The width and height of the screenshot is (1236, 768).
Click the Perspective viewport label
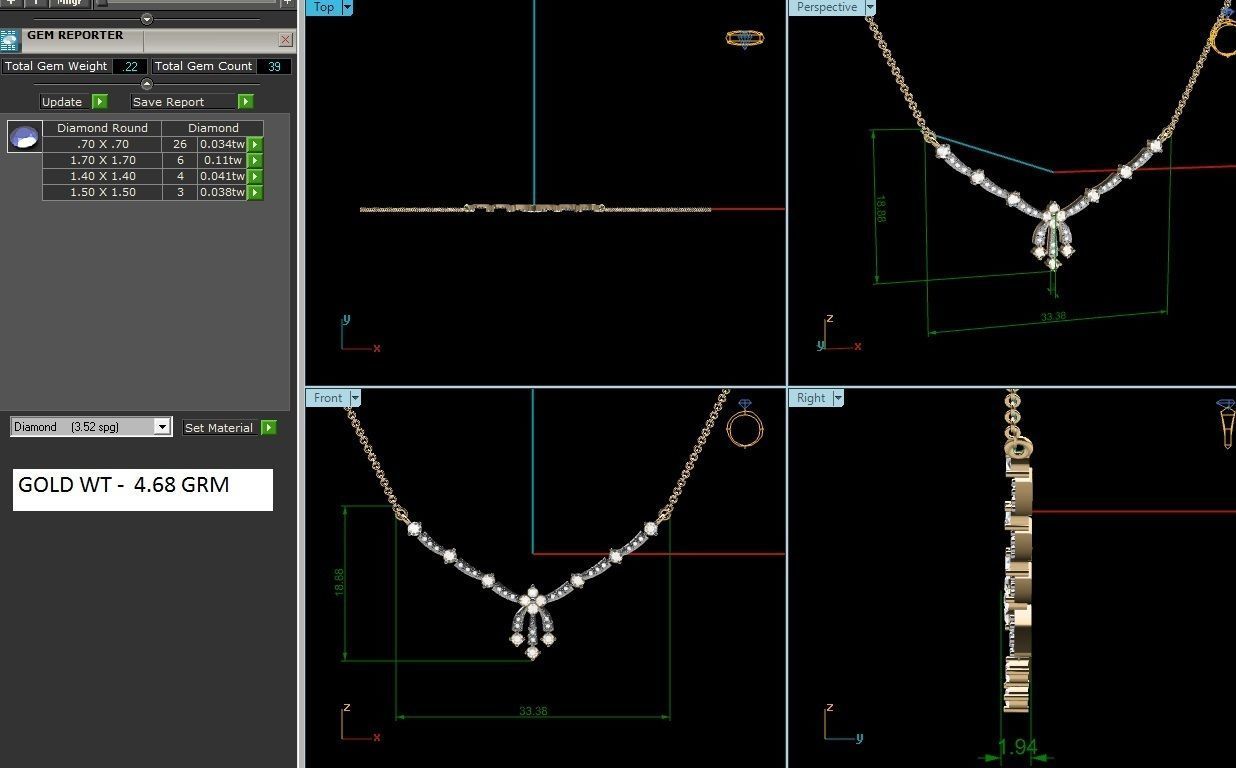click(x=827, y=7)
